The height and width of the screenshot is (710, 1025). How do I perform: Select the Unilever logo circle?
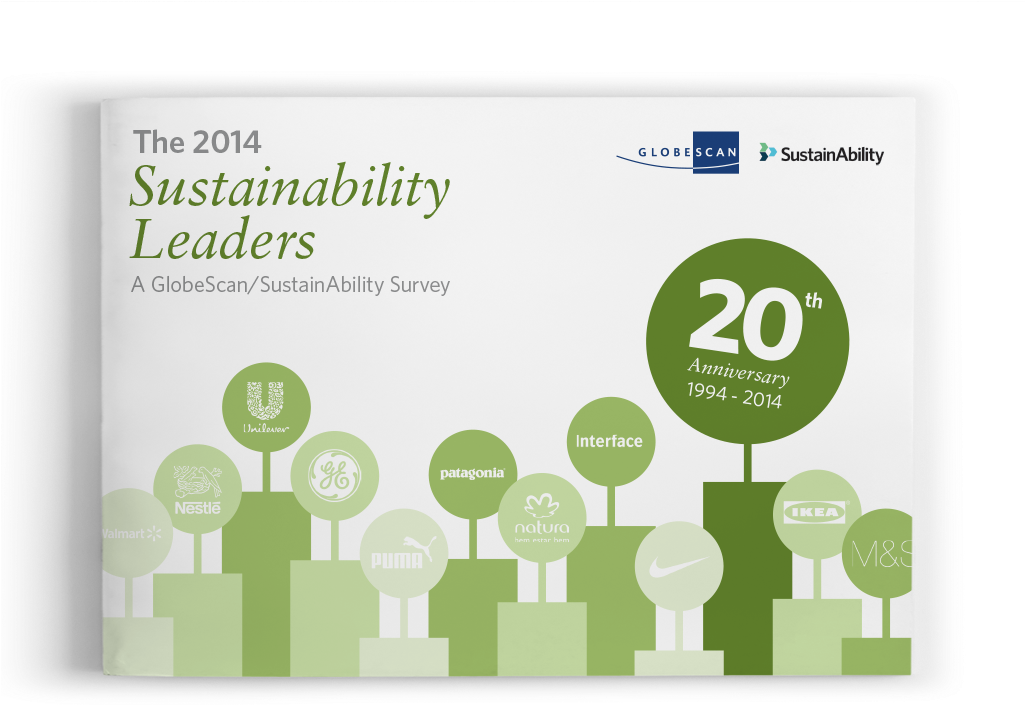point(266,407)
